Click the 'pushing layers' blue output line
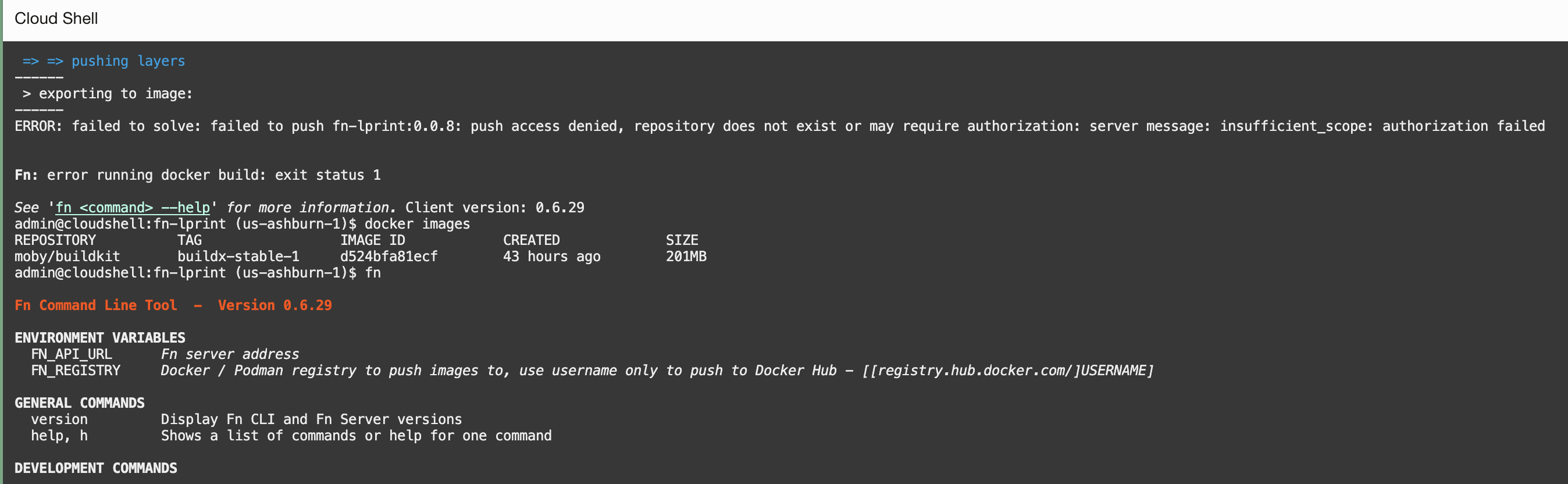Screen dimensions: 1568x484 pyautogui.click(x=128, y=61)
